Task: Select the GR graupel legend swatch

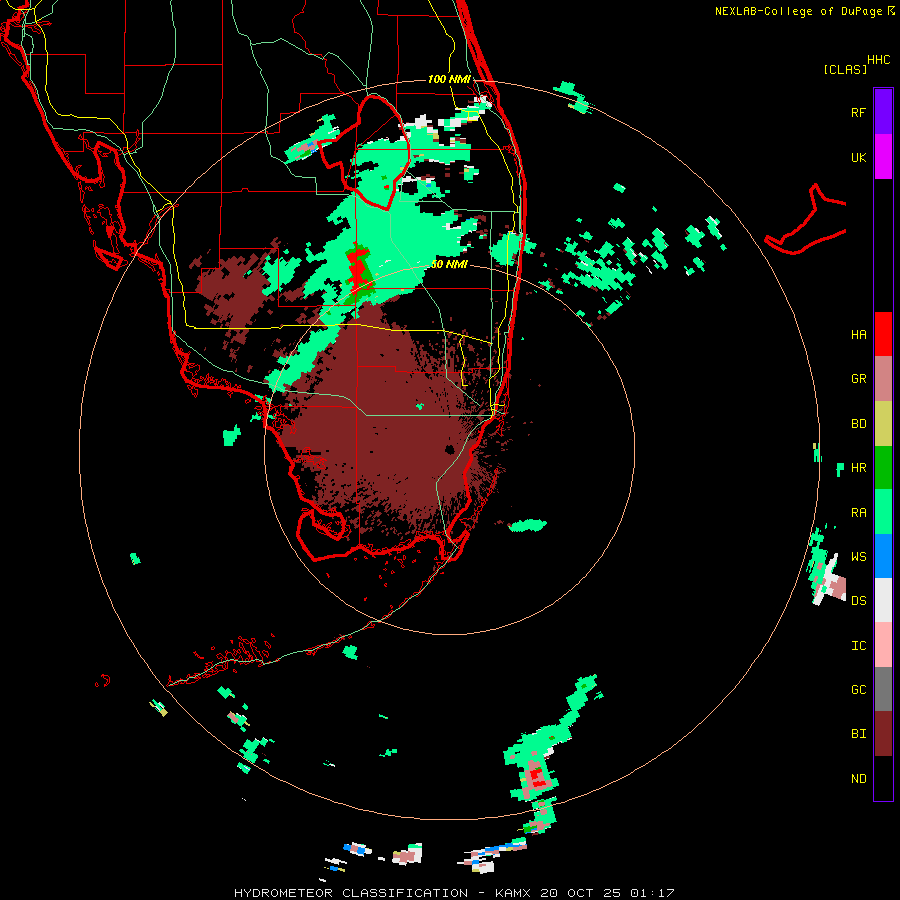Action: coord(883,378)
